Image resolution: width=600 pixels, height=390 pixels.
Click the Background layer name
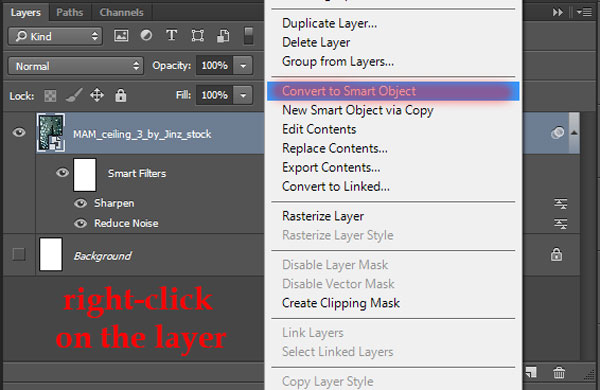[x=103, y=256]
